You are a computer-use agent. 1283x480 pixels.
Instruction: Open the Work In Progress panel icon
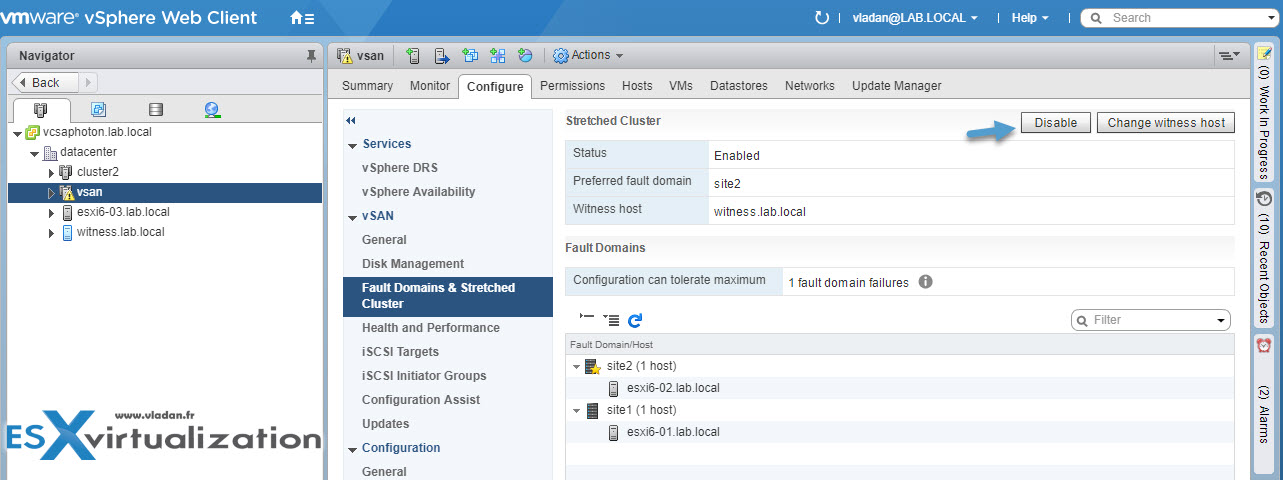coord(1264,52)
